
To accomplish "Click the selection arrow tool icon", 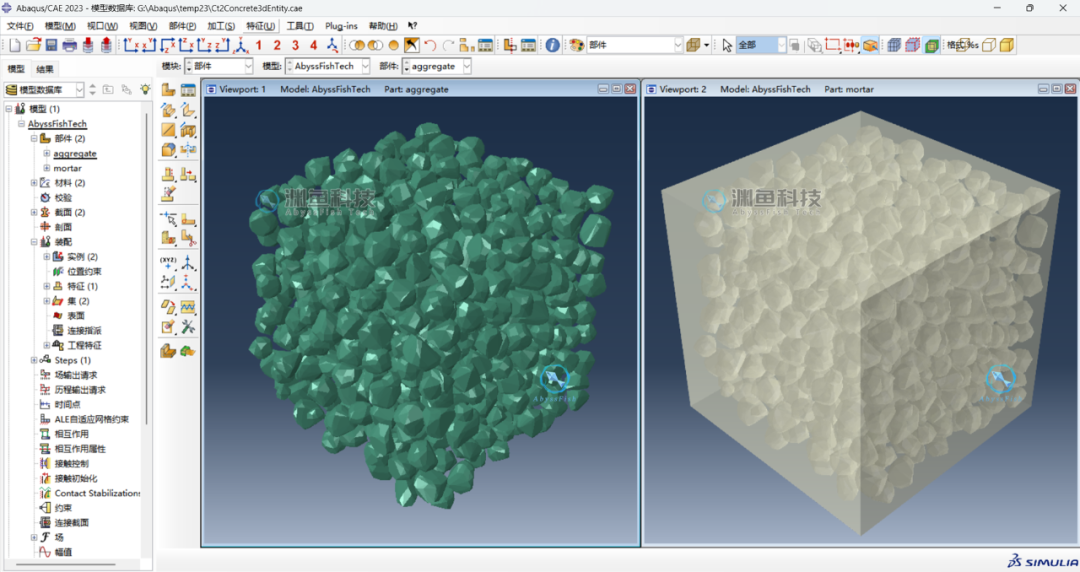I will pos(727,45).
